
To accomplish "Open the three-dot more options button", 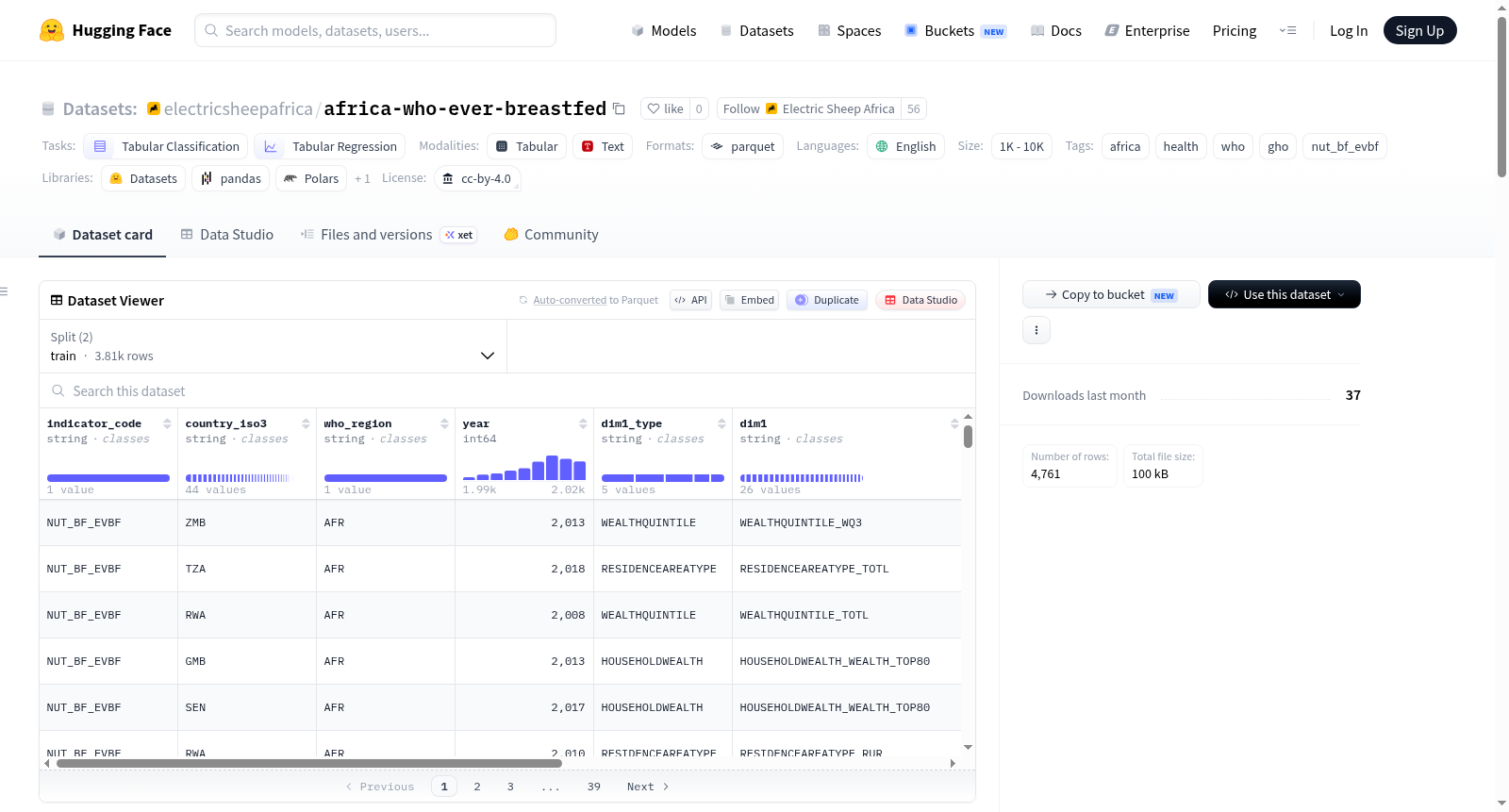I will (1036, 330).
